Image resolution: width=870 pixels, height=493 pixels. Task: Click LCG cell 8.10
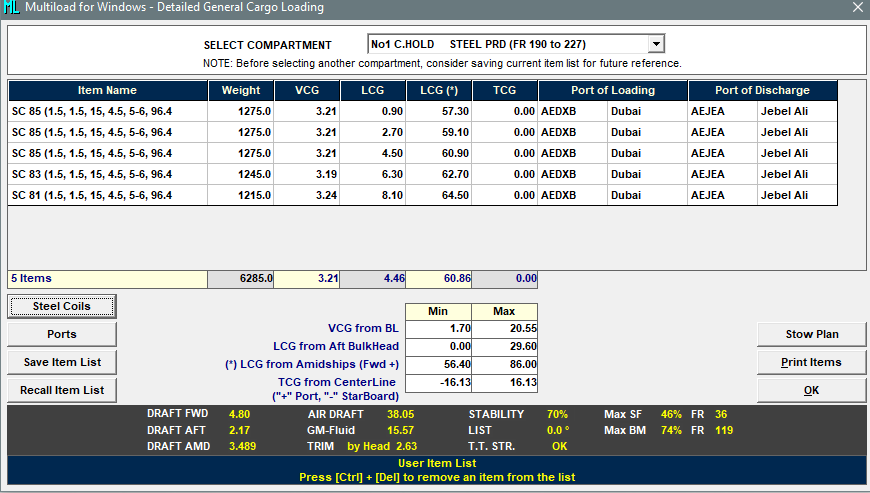(373, 196)
